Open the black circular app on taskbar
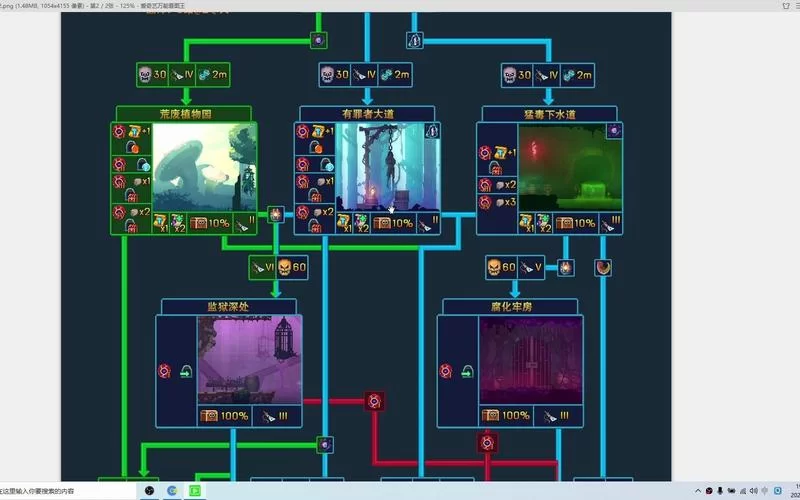The height and width of the screenshot is (500, 800). tap(149, 491)
